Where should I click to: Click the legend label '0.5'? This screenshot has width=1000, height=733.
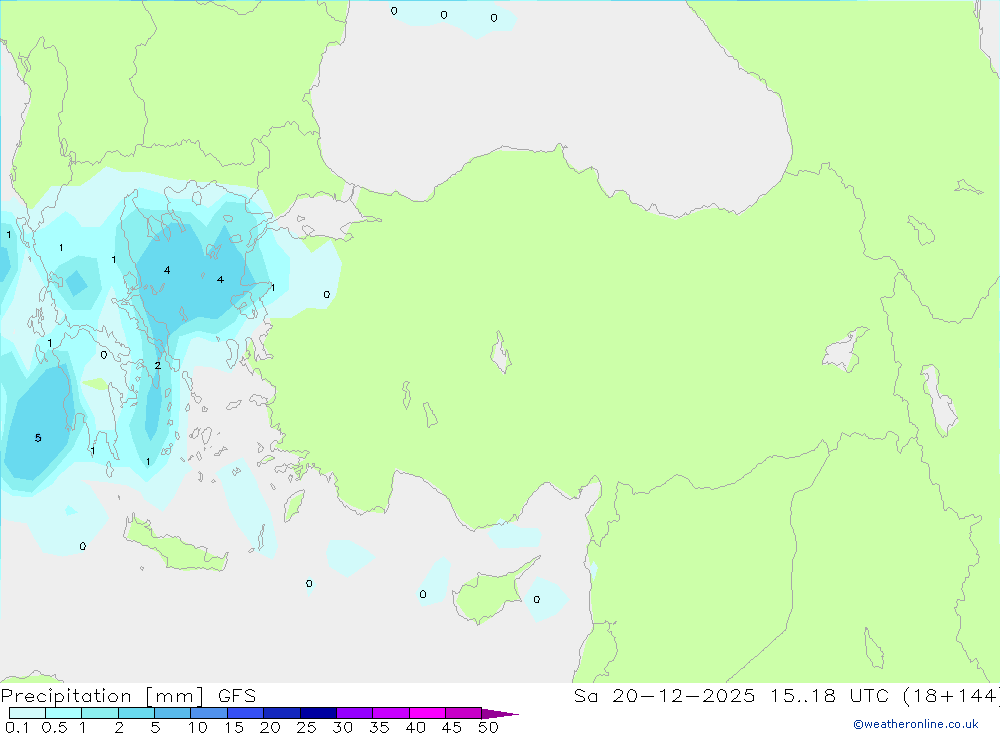pyautogui.click(x=54, y=727)
